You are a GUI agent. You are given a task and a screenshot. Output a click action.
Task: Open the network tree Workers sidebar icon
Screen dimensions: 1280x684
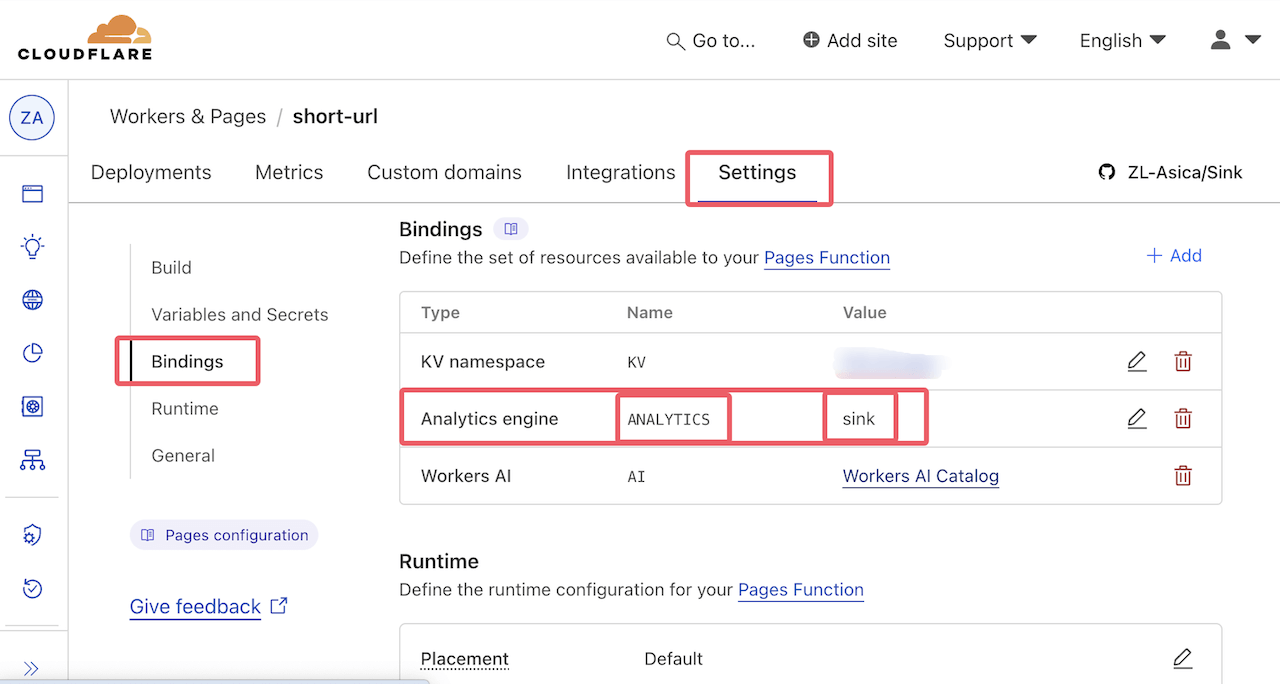click(x=32, y=461)
